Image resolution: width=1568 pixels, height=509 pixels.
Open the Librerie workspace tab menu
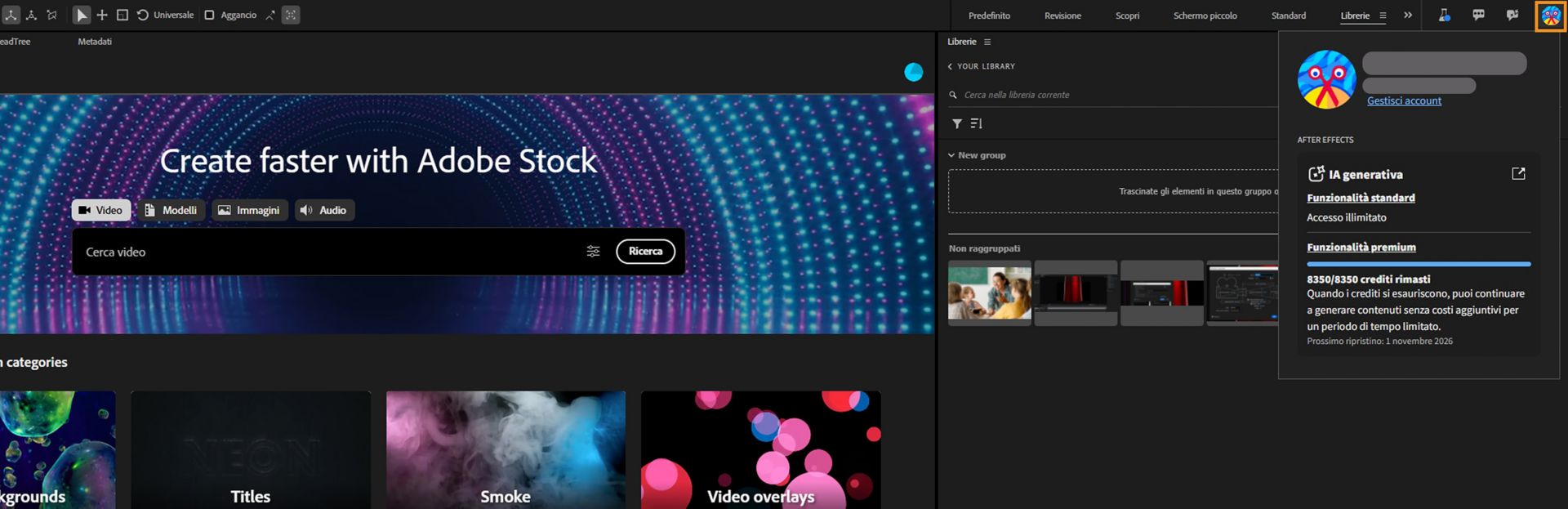[1383, 16]
